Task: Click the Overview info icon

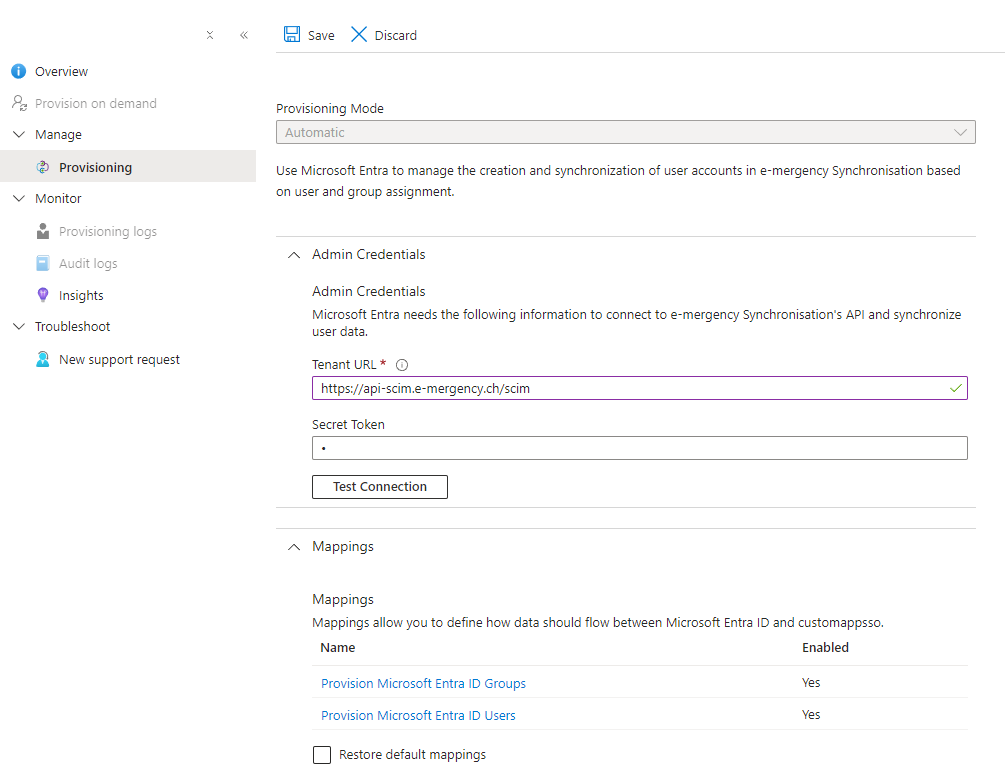Action: click(x=19, y=71)
